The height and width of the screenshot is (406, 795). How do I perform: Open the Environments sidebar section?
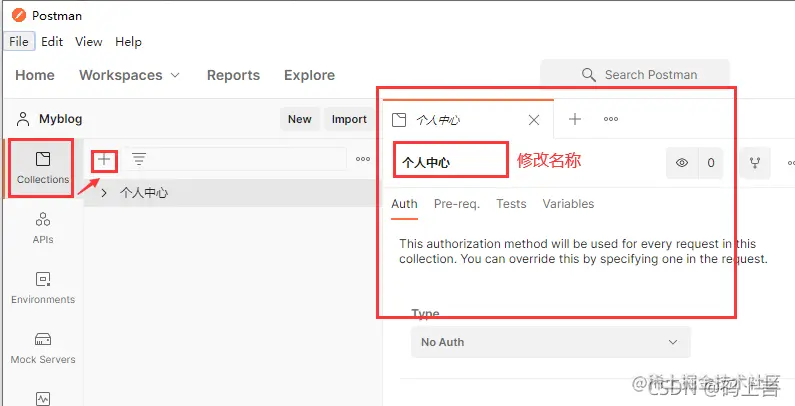[43, 288]
